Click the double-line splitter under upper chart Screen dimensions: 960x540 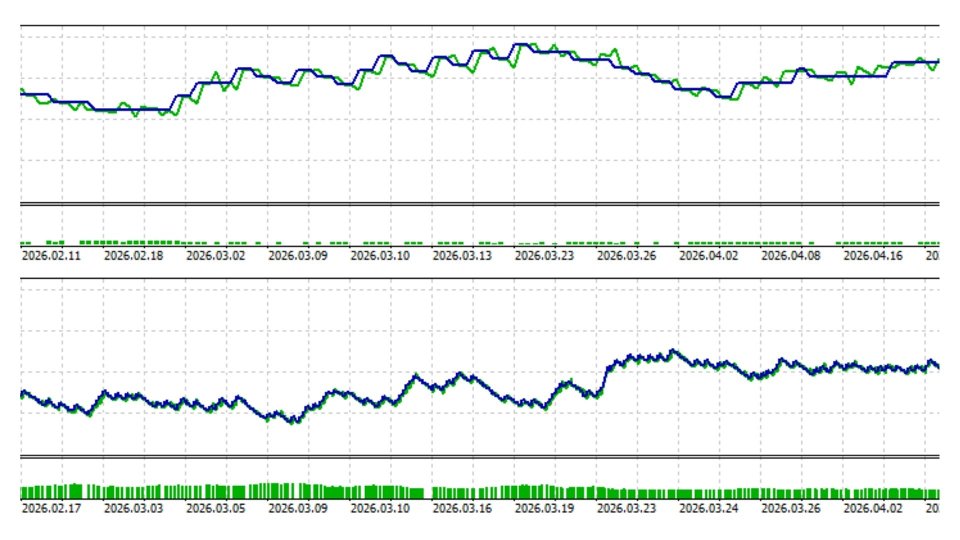tap(480, 204)
